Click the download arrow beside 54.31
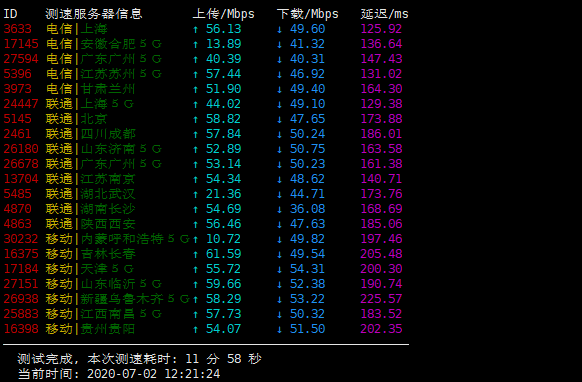 (279, 269)
